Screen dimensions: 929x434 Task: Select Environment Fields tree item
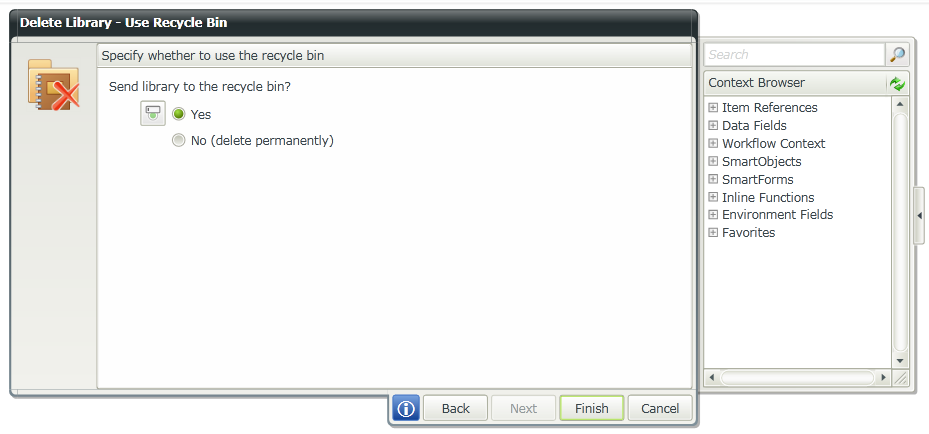coord(777,215)
